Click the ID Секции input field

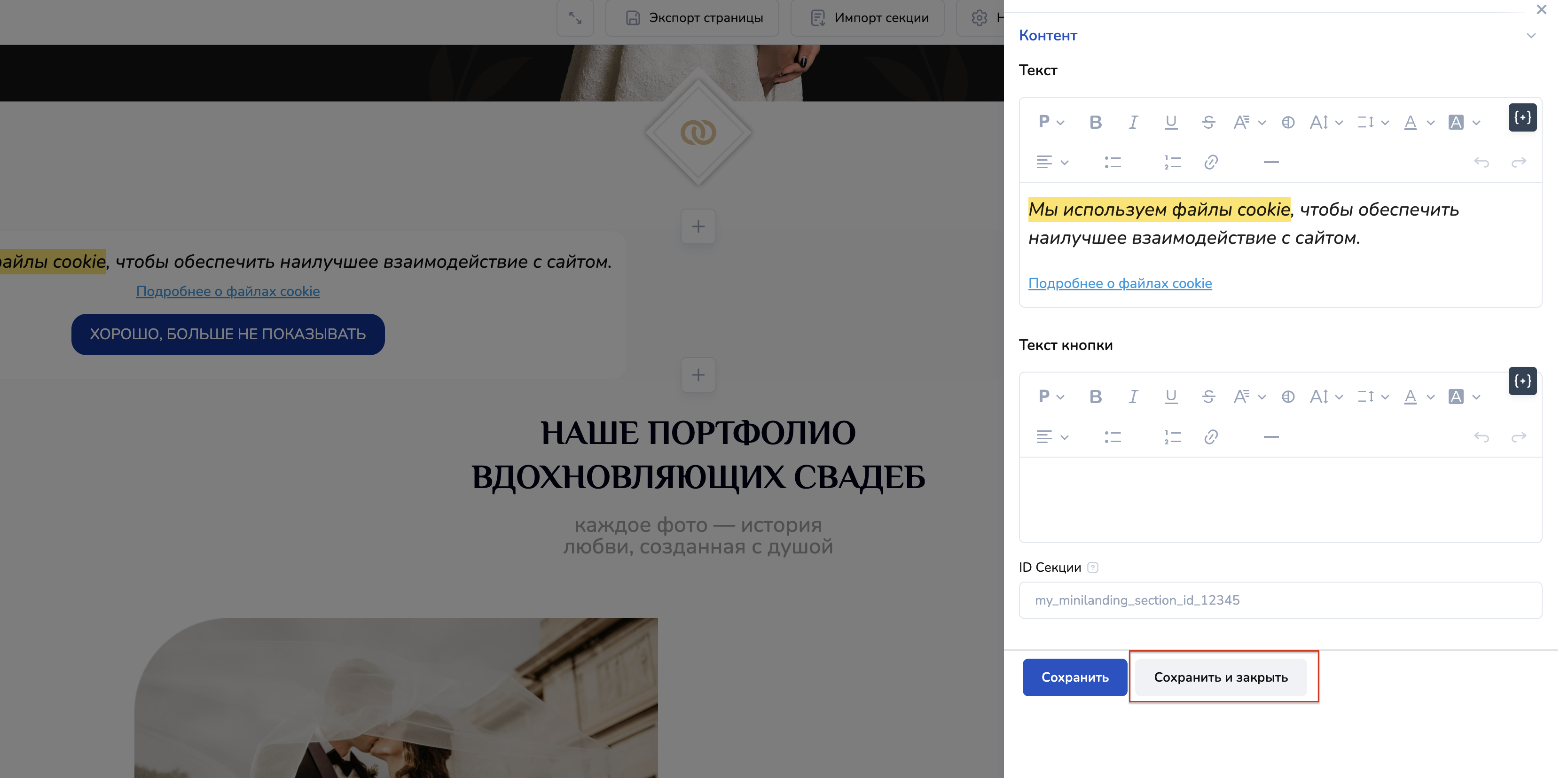1280,600
